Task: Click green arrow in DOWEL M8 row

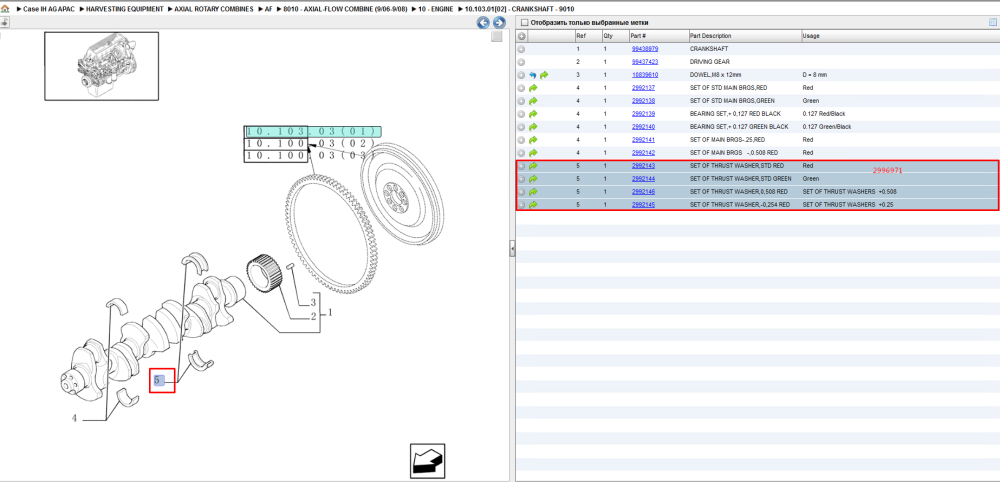Action: [544, 75]
